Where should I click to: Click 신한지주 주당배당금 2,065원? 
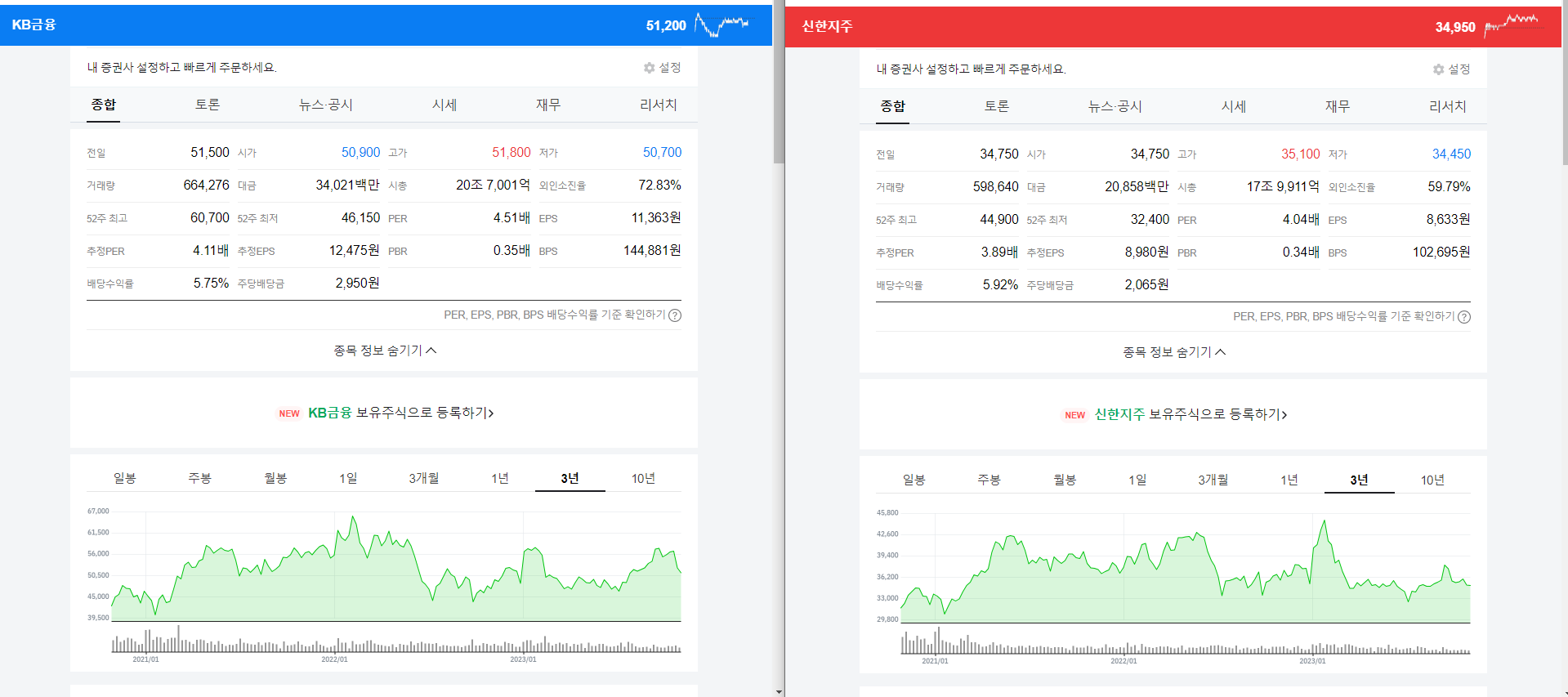(x=1146, y=284)
